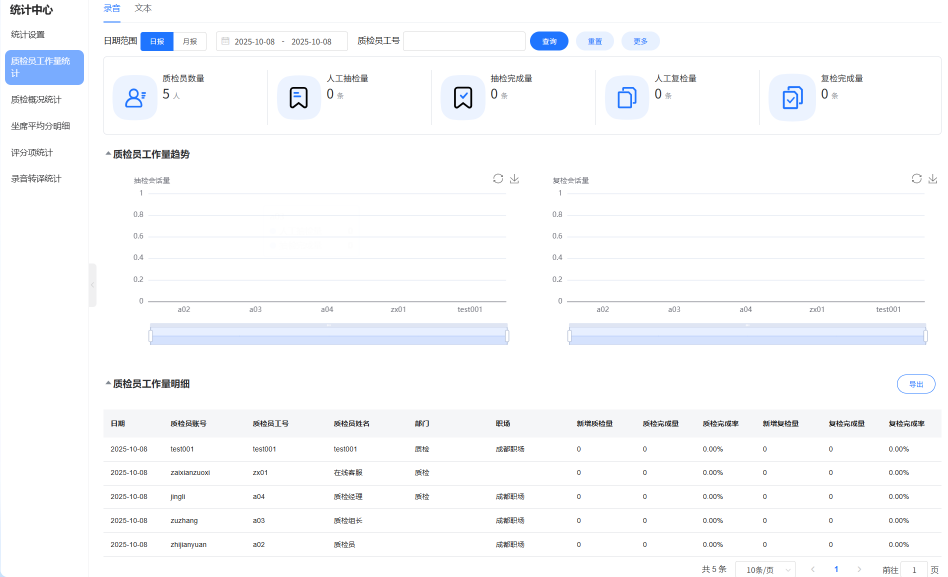Click the right handle of 复检会话量 zoom slider
Viewport: 948px width, 577px height.
click(926, 335)
